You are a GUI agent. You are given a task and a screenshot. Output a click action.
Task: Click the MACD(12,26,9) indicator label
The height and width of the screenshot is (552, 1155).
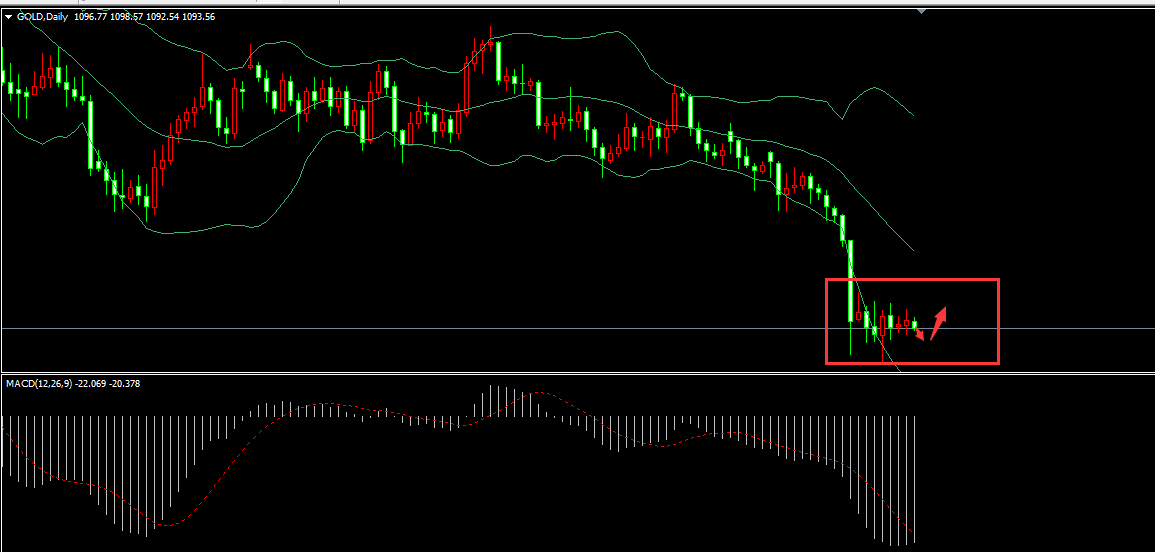[39, 383]
